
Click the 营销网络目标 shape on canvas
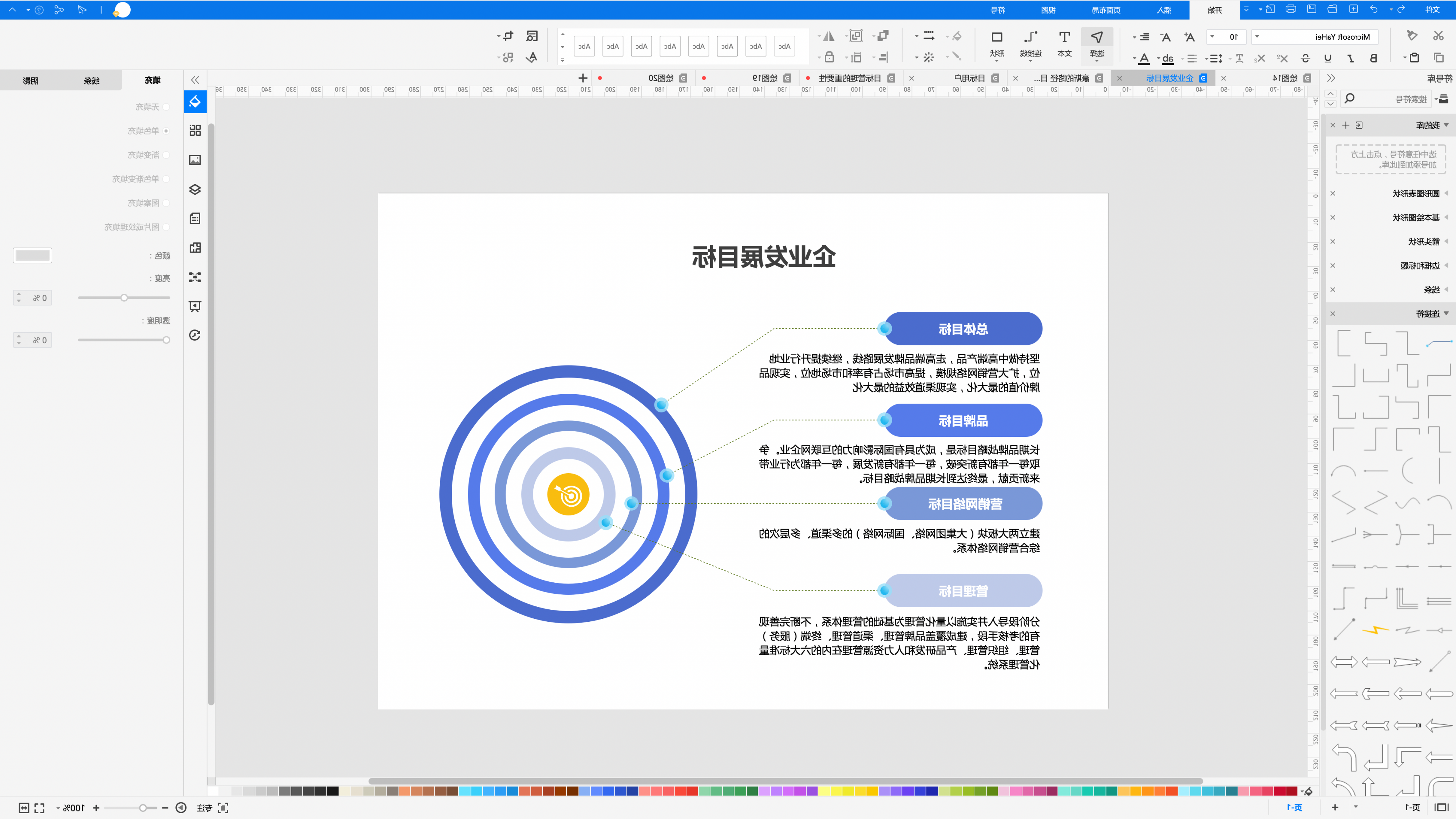(x=963, y=503)
